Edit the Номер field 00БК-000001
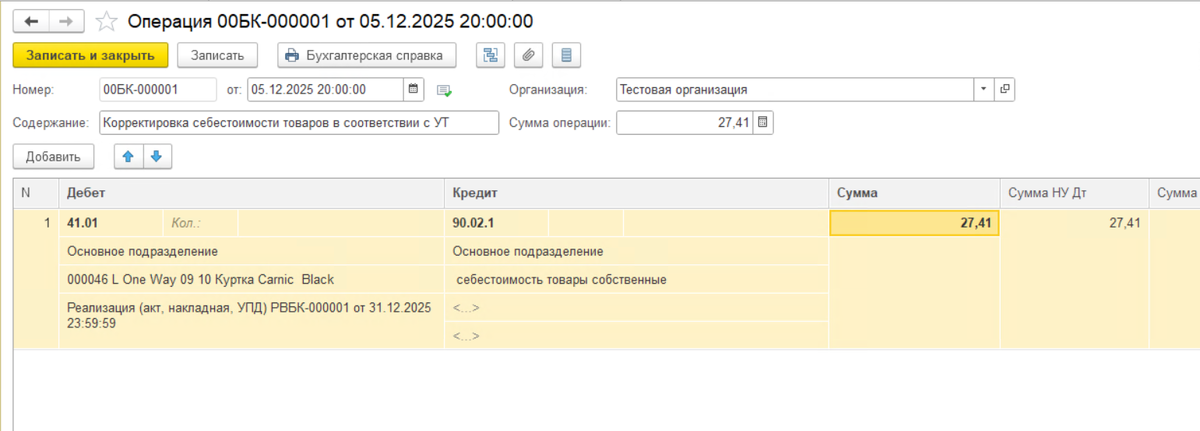This screenshot has height=431, width=1200. click(158, 90)
